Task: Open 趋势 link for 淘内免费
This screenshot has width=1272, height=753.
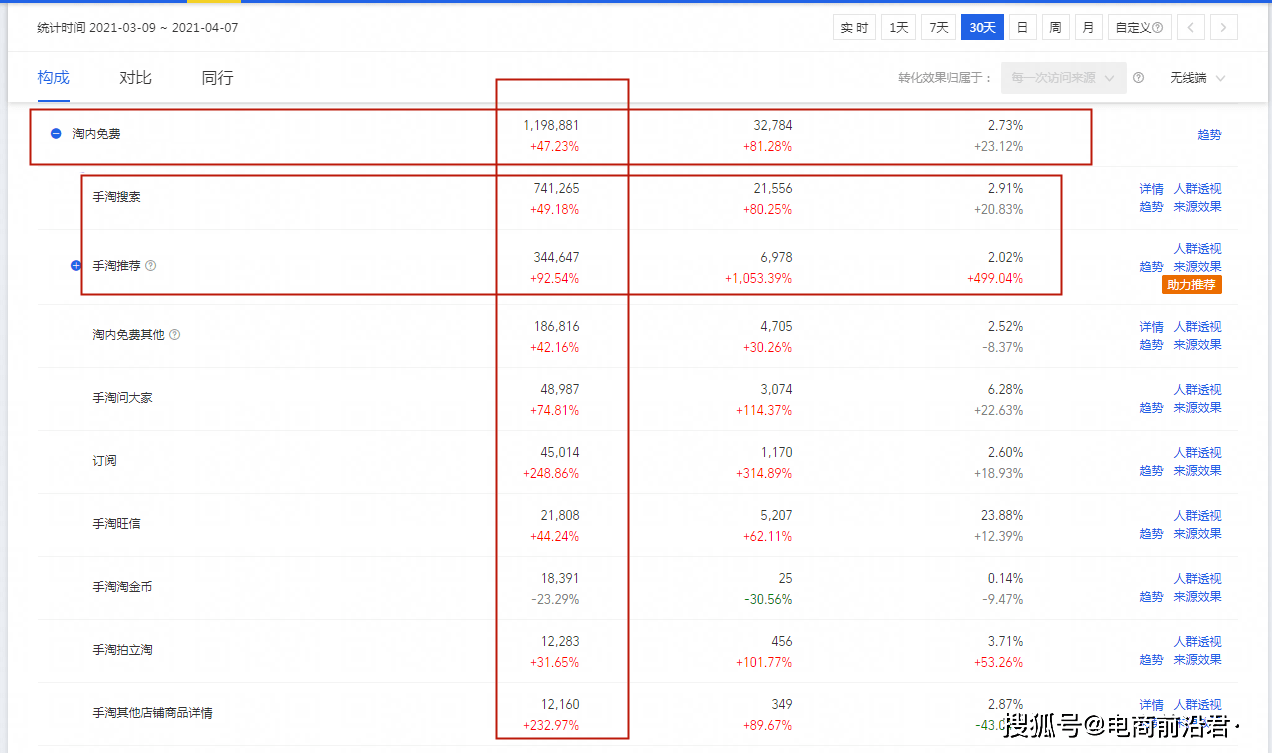Action: 1209,135
